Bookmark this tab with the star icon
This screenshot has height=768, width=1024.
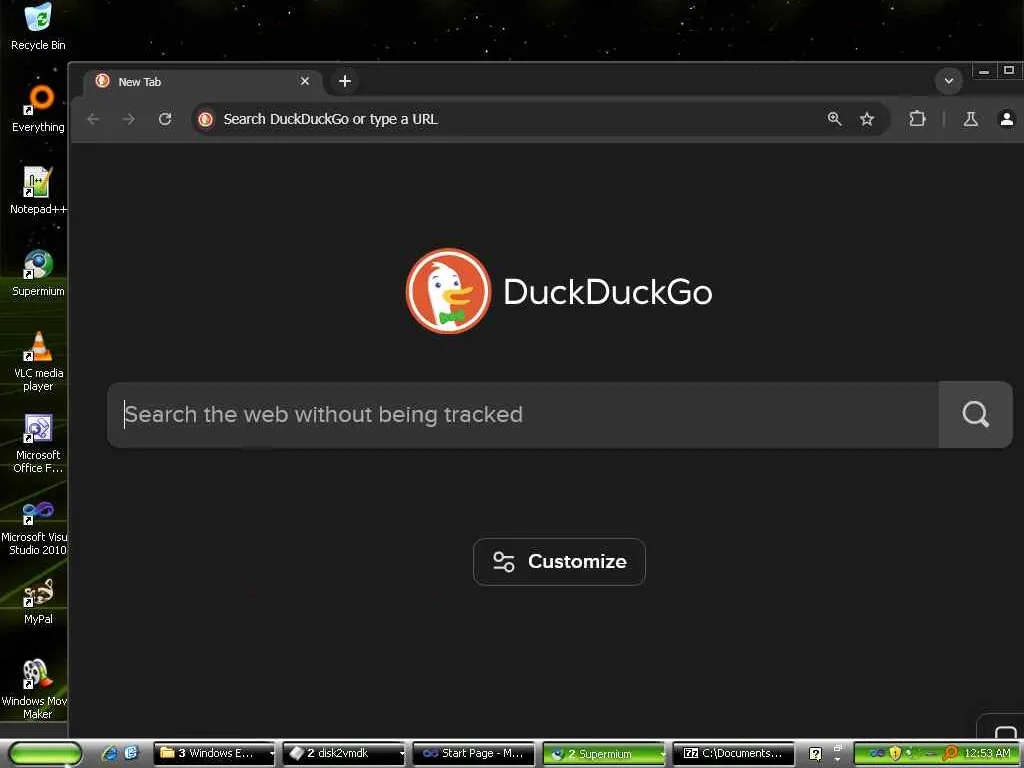click(x=867, y=119)
